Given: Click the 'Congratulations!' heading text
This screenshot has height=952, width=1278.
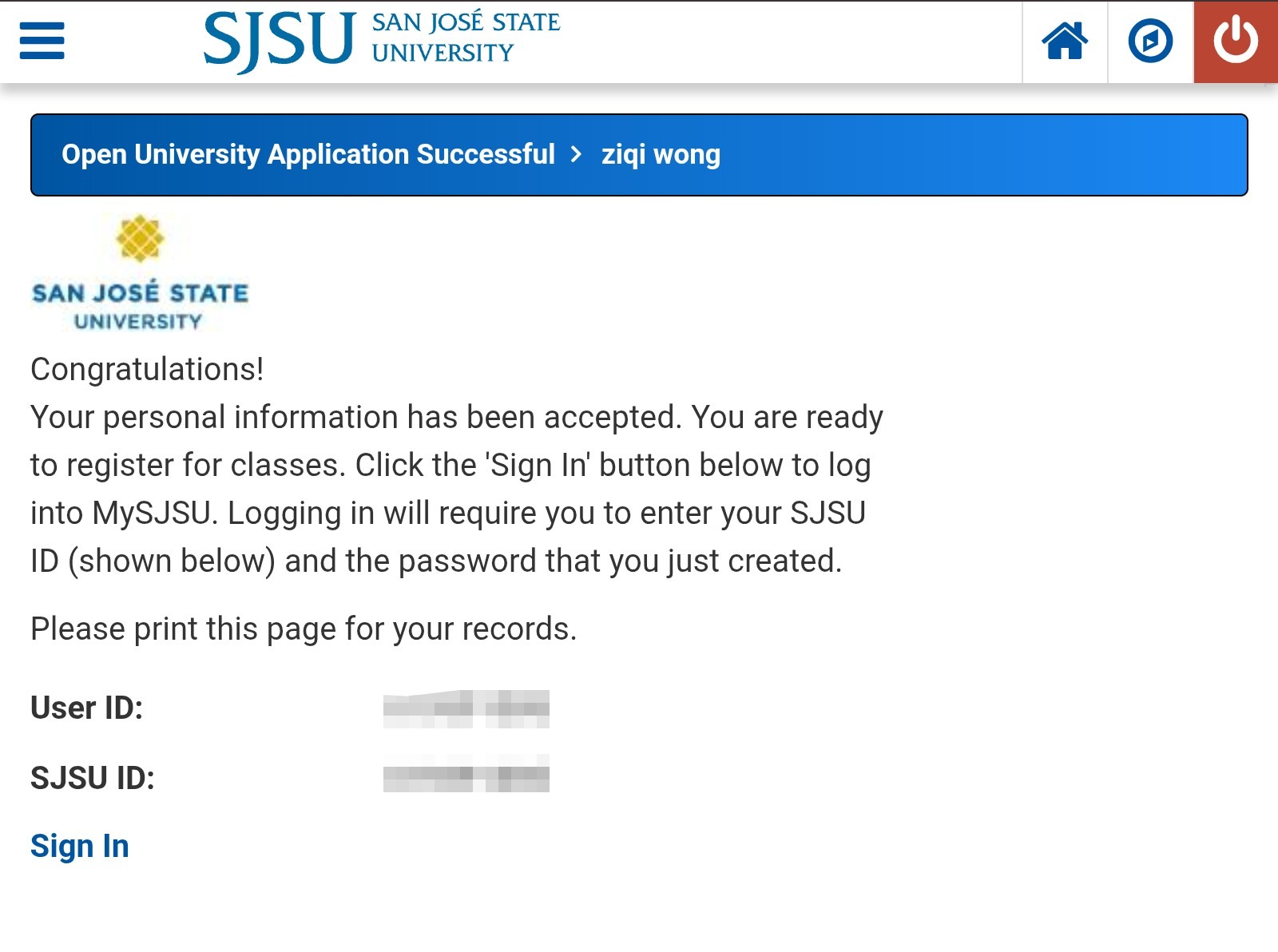Looking at the screenshot, I should coord(147,369).
